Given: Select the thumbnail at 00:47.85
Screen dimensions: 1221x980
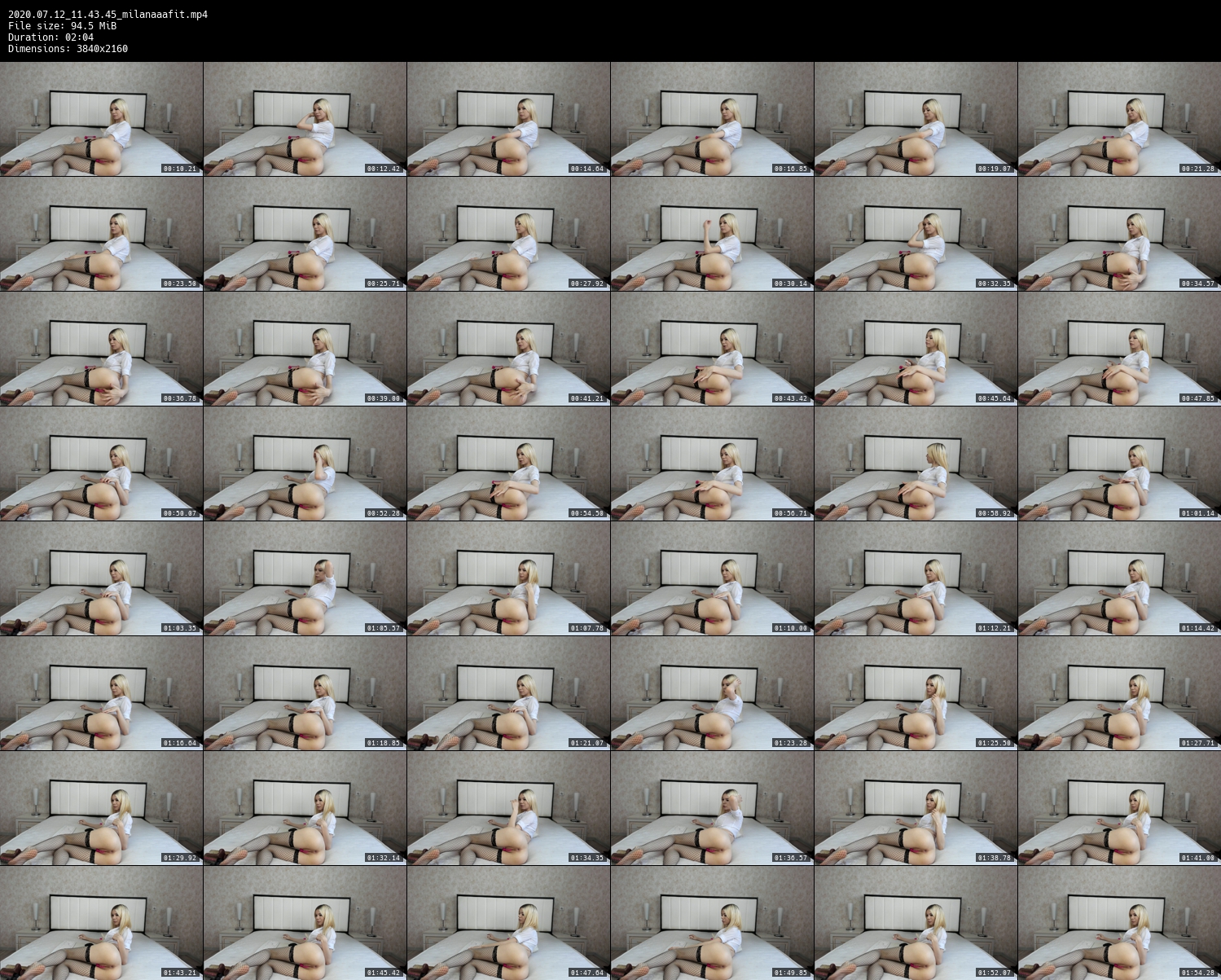Looking at the screenshot, I should click(x=1119, y=349).
